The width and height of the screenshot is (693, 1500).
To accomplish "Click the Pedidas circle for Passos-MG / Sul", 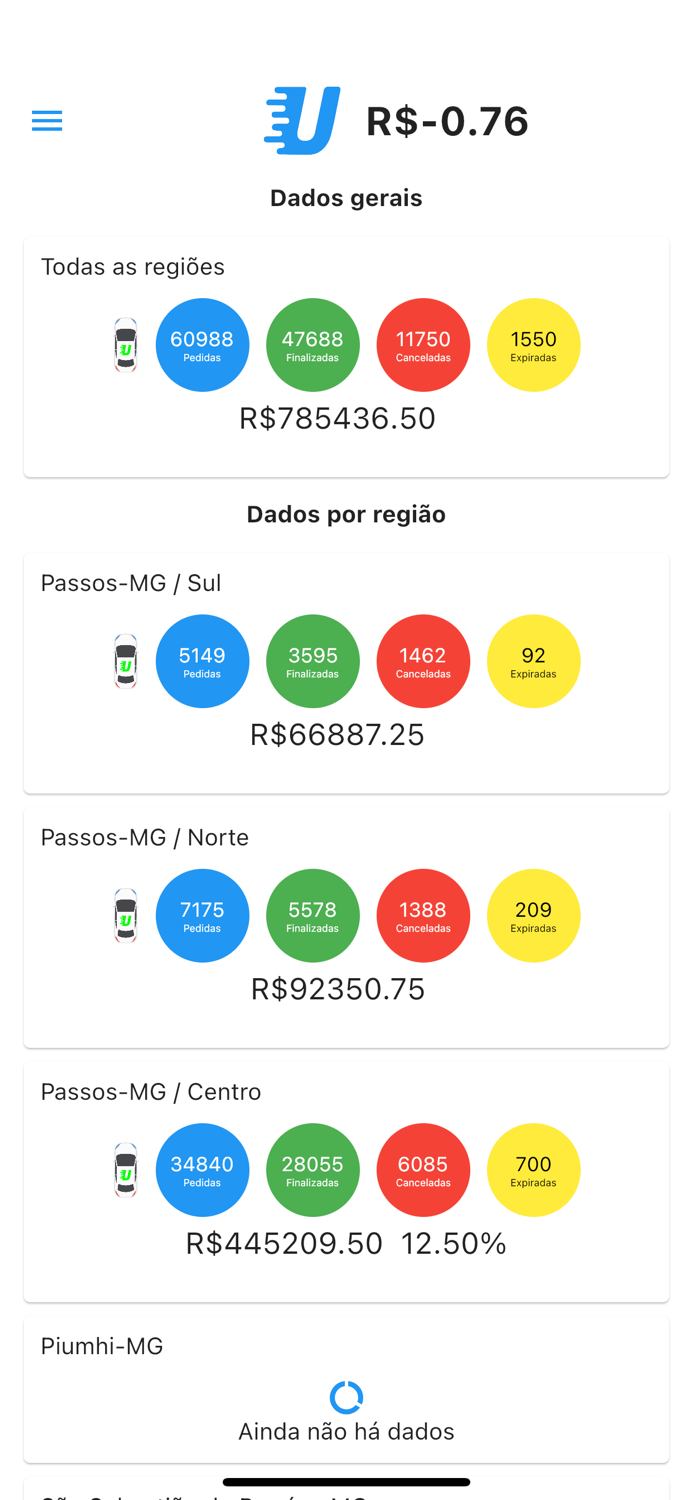I will pos(202,661).
